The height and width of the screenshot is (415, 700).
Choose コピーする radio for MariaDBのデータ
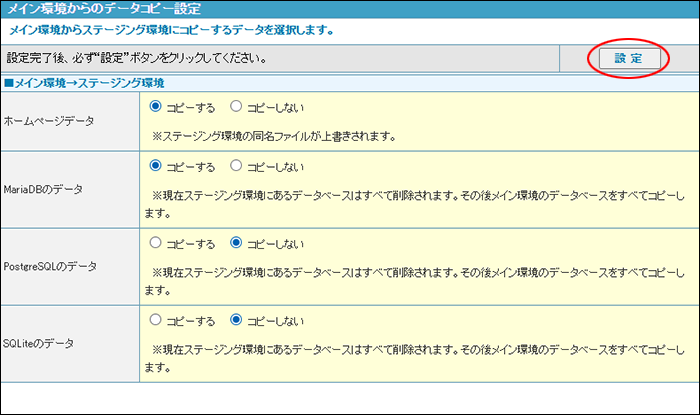click(156, 166)
